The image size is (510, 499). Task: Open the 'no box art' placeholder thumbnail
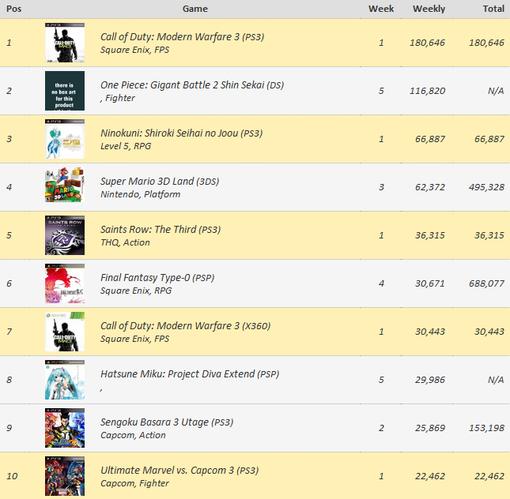(x=65, y=91)
